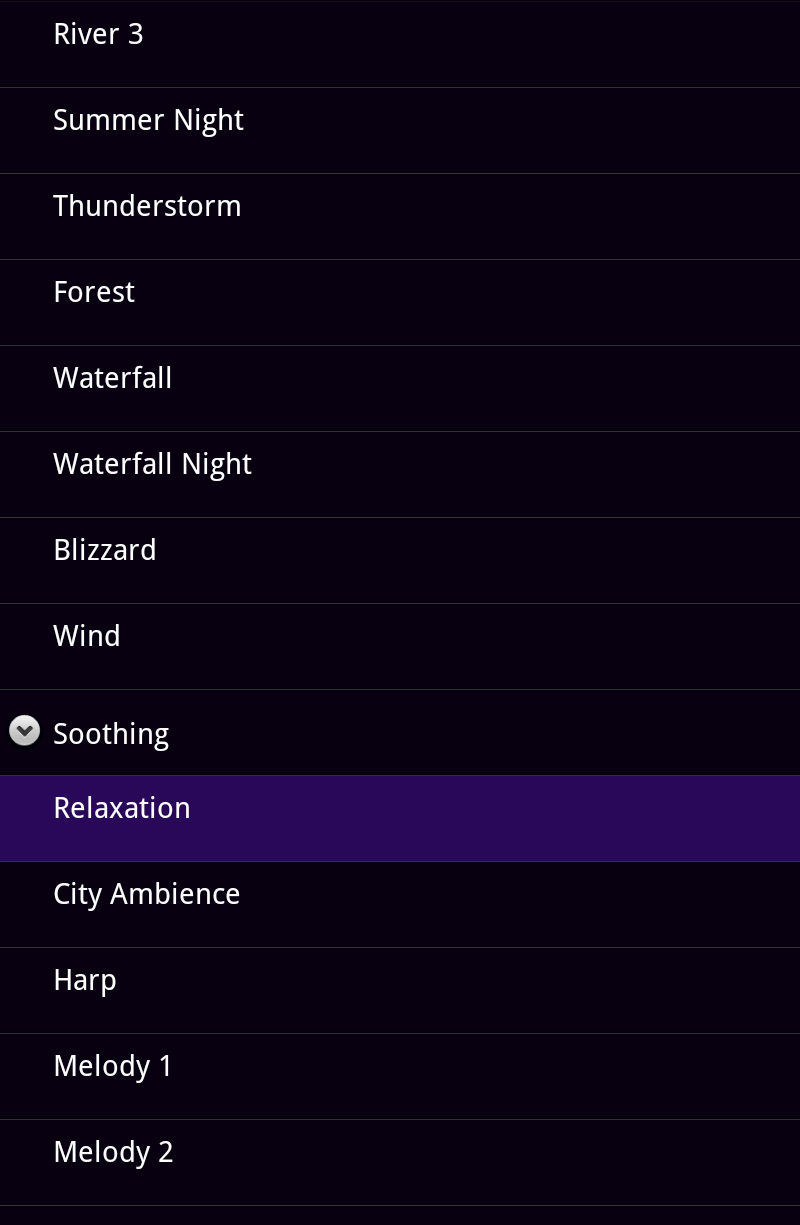Select the River 3 sound
Image resolution: width=800 pixels, height=1225 pixels.
tap(98, 35)
